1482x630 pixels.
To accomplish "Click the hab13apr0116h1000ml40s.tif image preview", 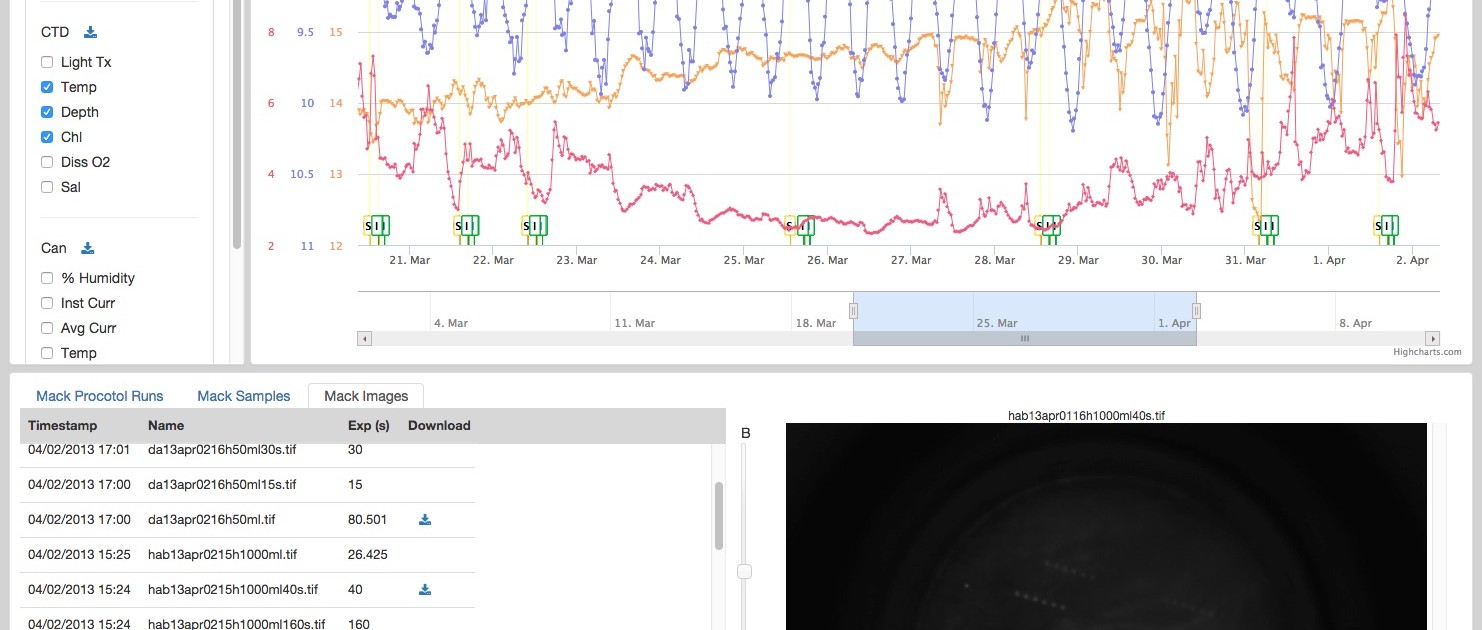I will tap(1106, 526).
